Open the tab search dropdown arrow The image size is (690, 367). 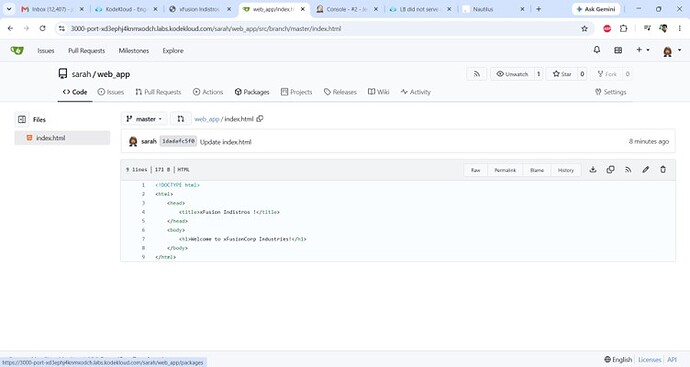click(9, 9)
